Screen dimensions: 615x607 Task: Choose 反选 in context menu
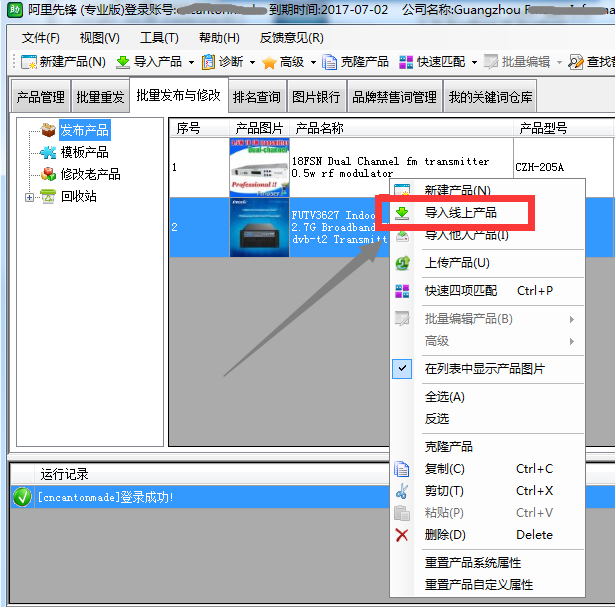click(437, 419)
